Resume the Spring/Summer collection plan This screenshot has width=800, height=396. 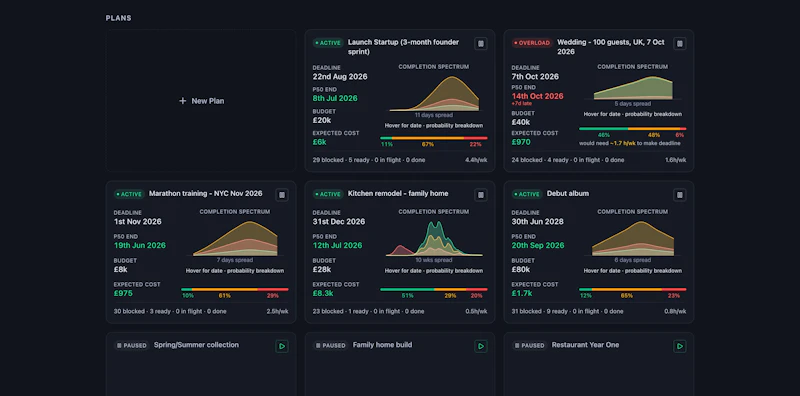tap(282, 346)
